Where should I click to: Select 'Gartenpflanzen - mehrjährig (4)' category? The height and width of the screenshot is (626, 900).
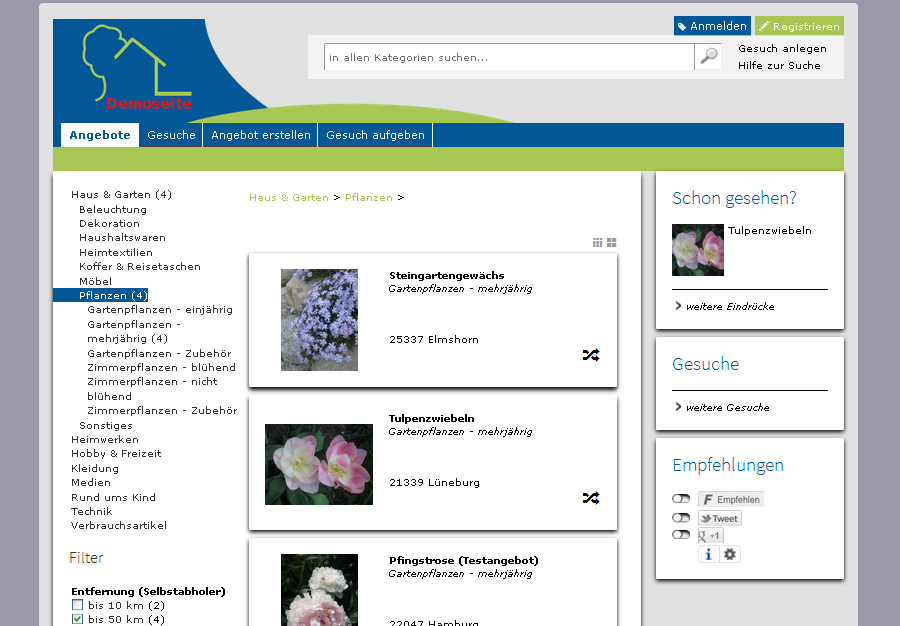134,332
